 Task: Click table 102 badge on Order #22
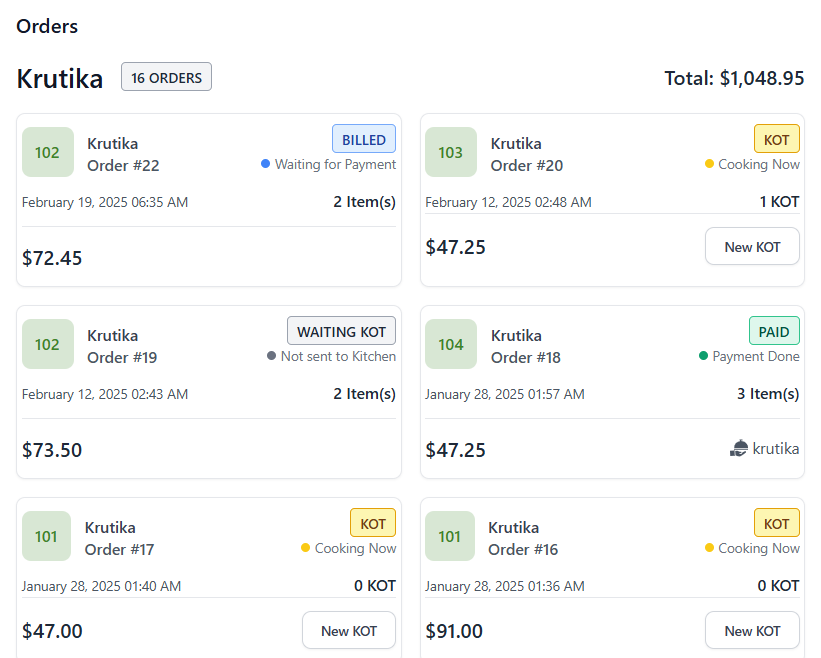[47, 152]
